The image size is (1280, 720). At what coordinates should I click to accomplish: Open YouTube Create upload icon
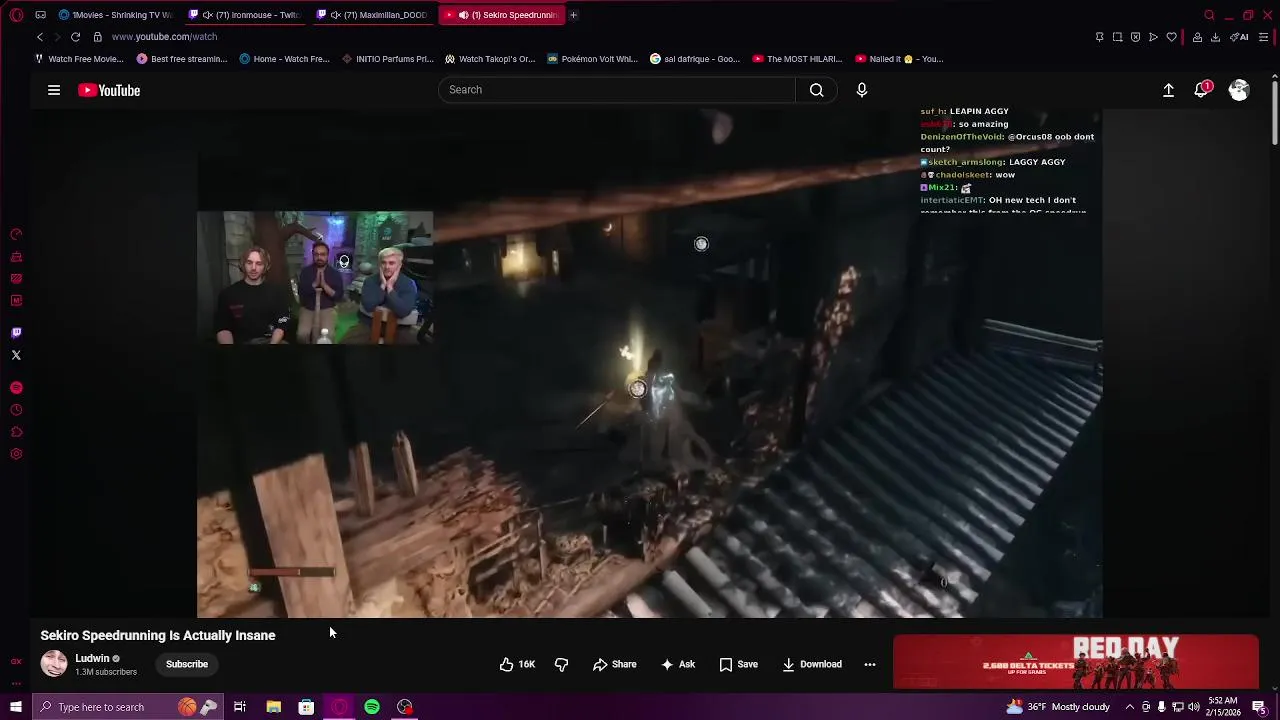coord(1168,90)
